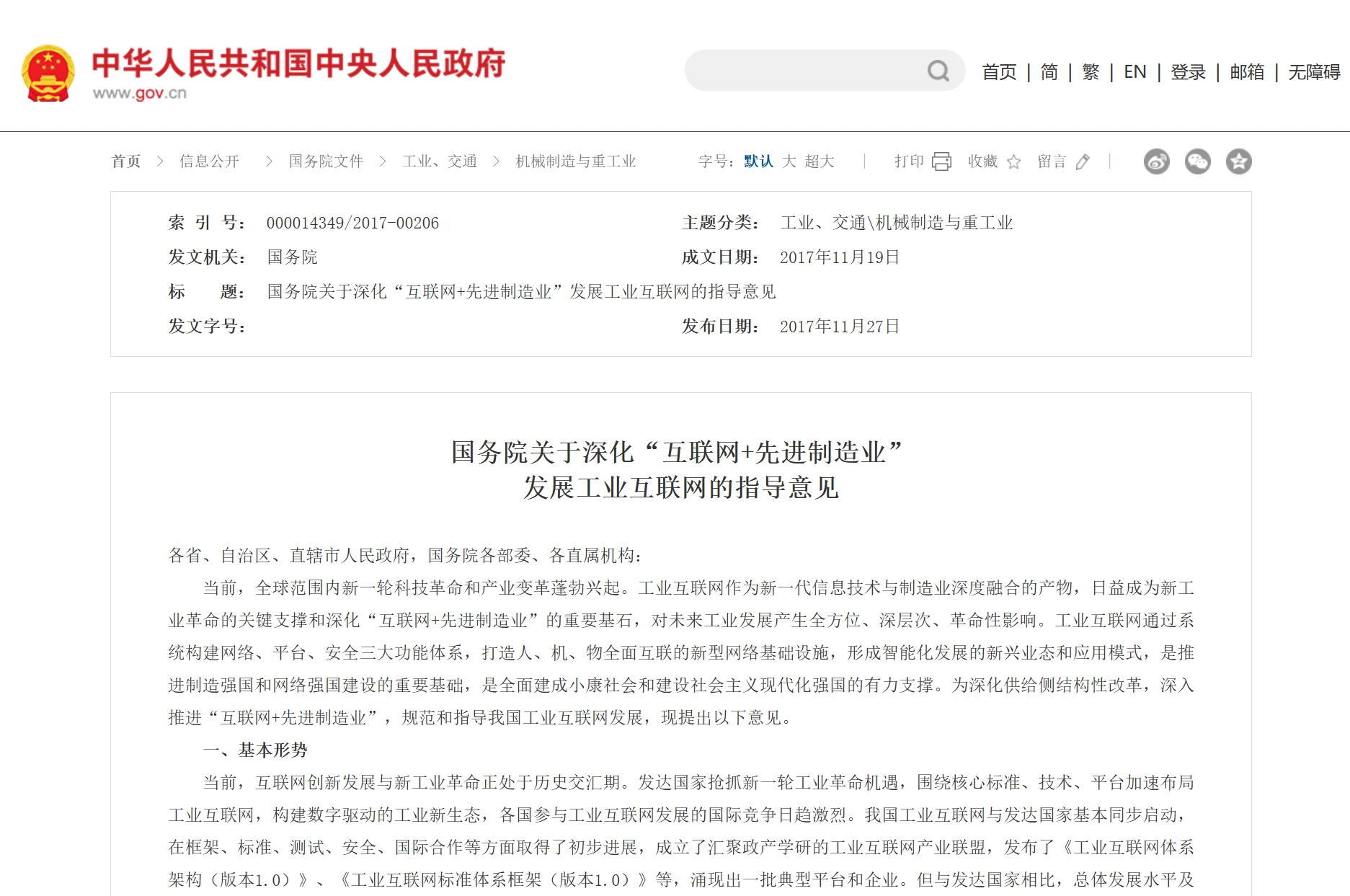
Task: Click the pencil comment icon
Action: (x=1082, y=161)
